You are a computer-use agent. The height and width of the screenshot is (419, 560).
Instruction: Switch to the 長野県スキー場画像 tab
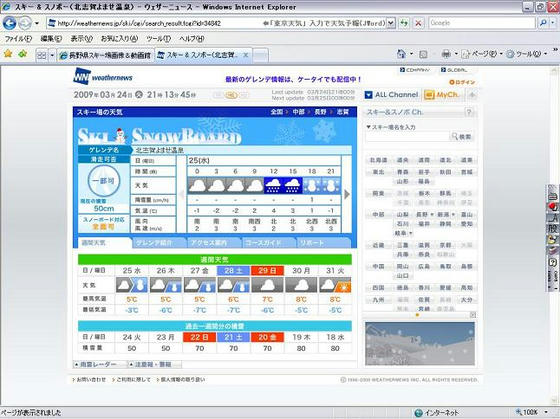pos(106,55)
